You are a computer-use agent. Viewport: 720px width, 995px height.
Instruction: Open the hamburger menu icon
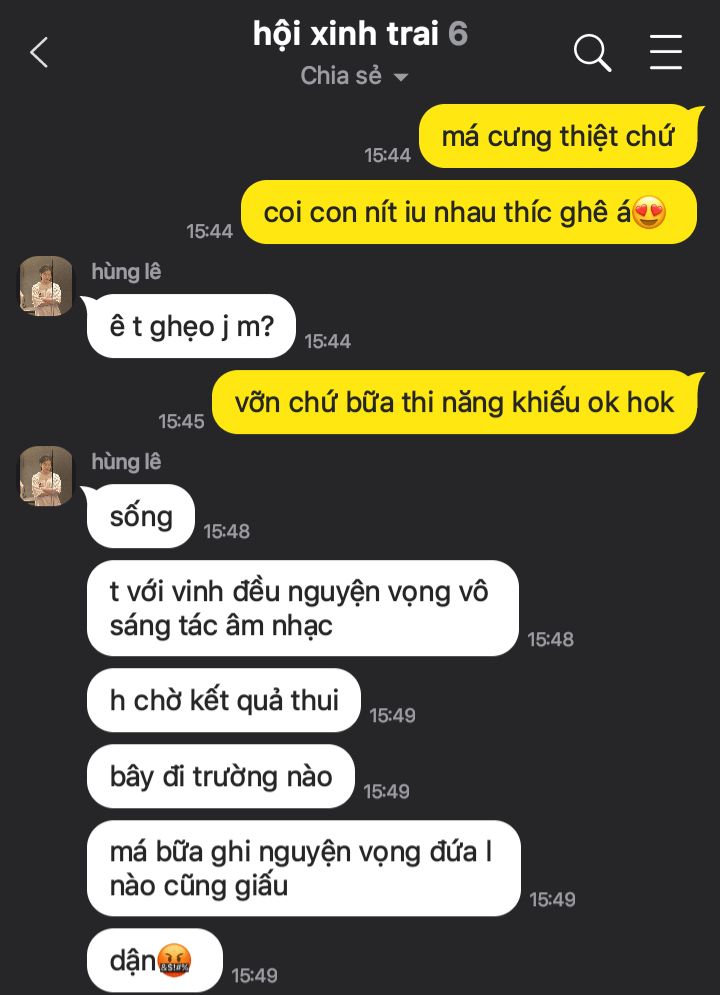pyautogui.click(x=665, y=52)
